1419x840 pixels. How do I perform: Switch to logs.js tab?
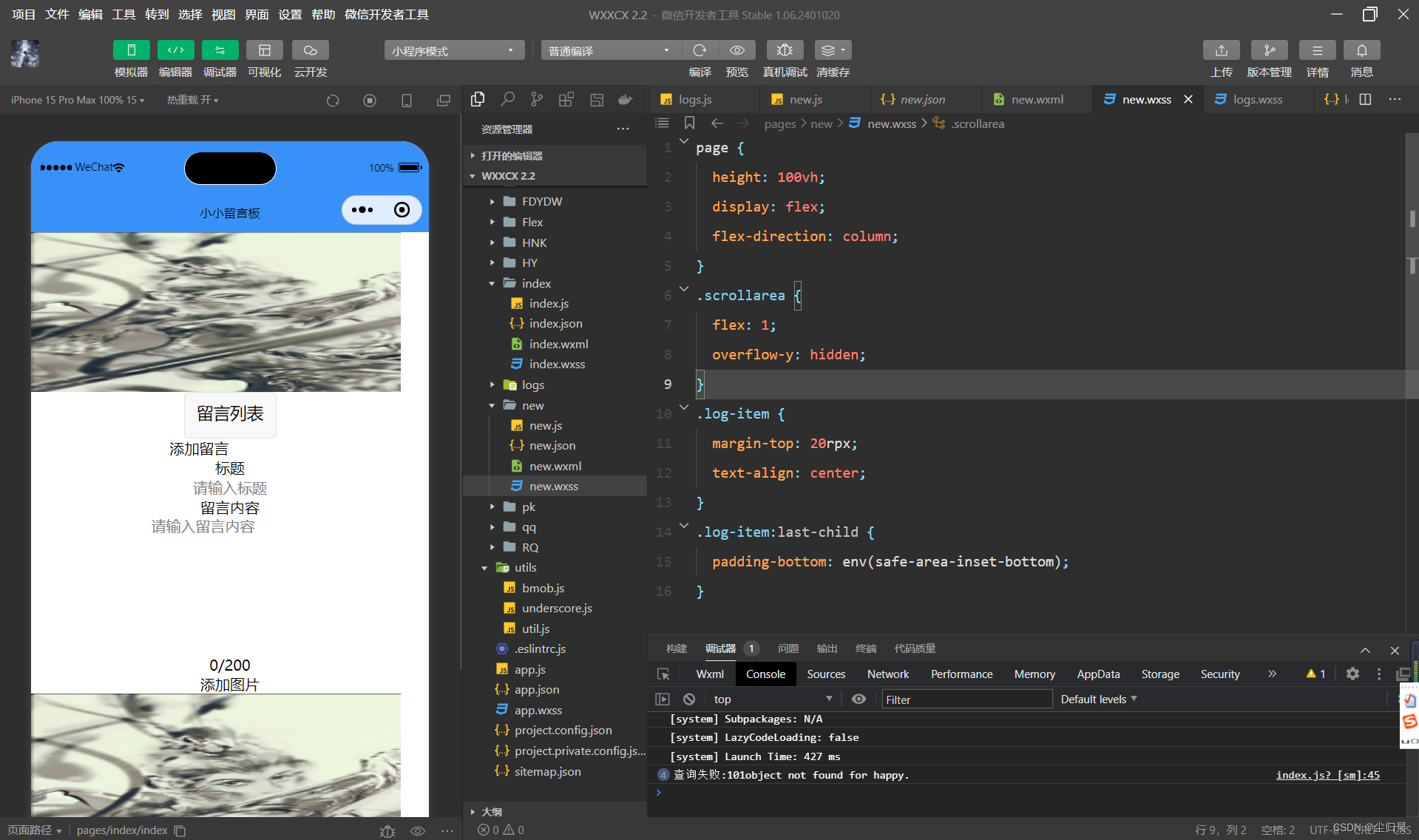pos(704,99)
